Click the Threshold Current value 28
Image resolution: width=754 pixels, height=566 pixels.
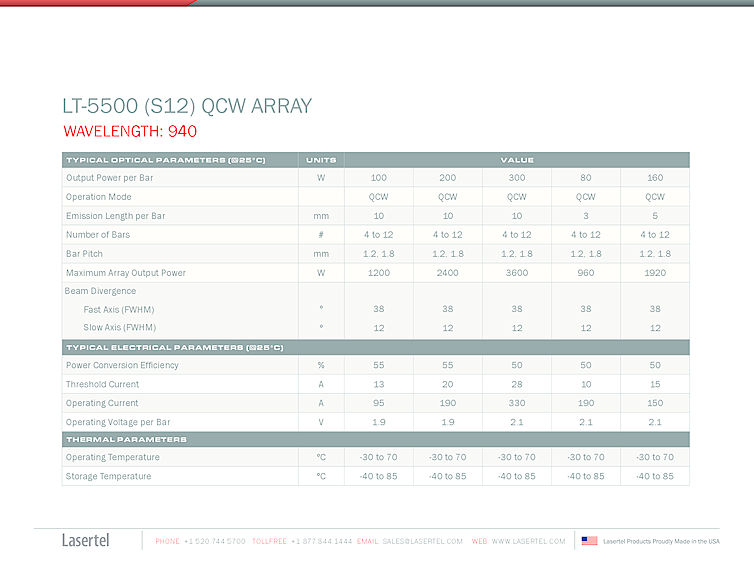517,384
